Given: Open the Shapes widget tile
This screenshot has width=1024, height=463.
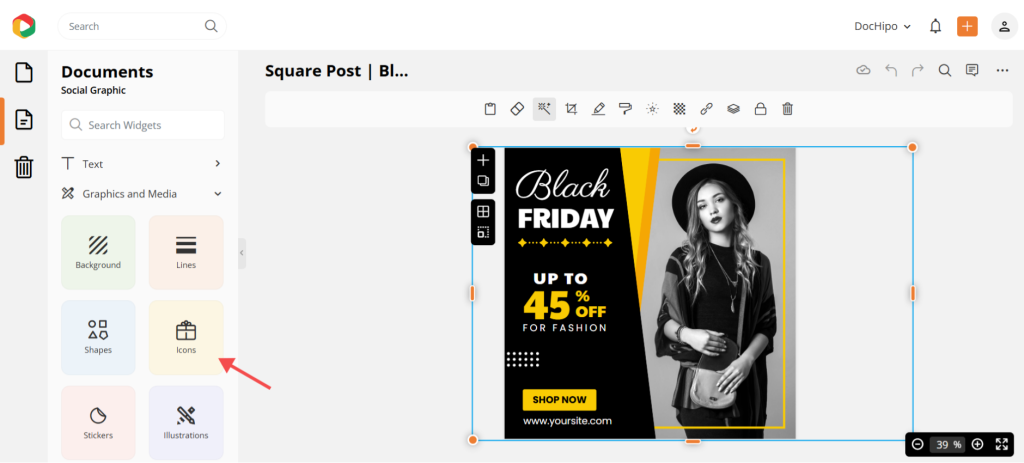Looking at the screenshot, I should pyautogui.click(x=98, y=338).
